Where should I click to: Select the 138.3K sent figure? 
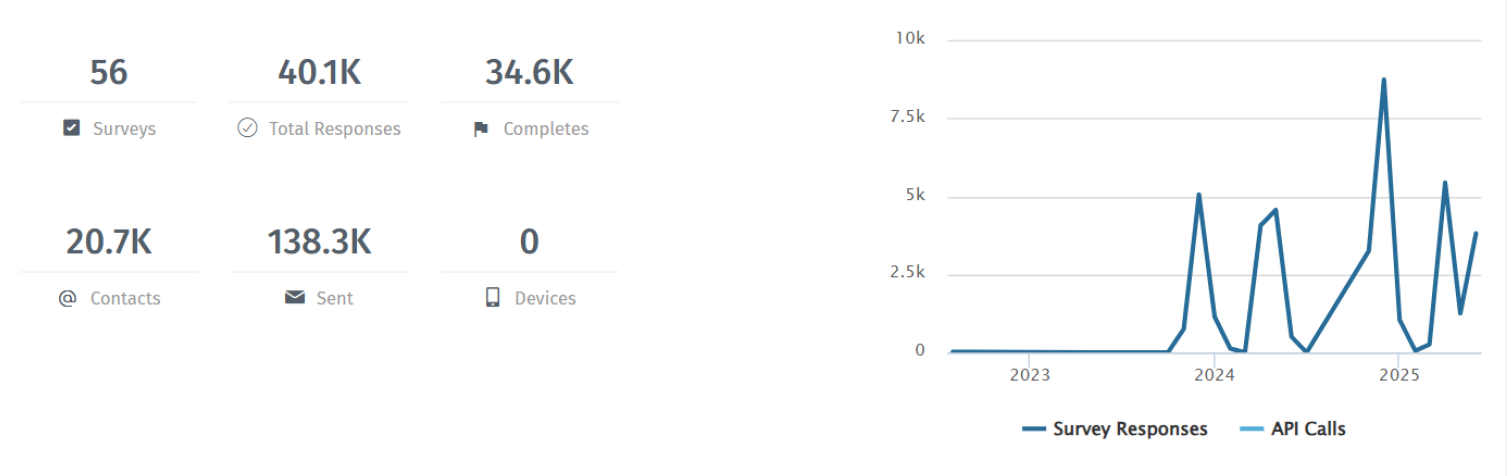click(x=319, y=242)
